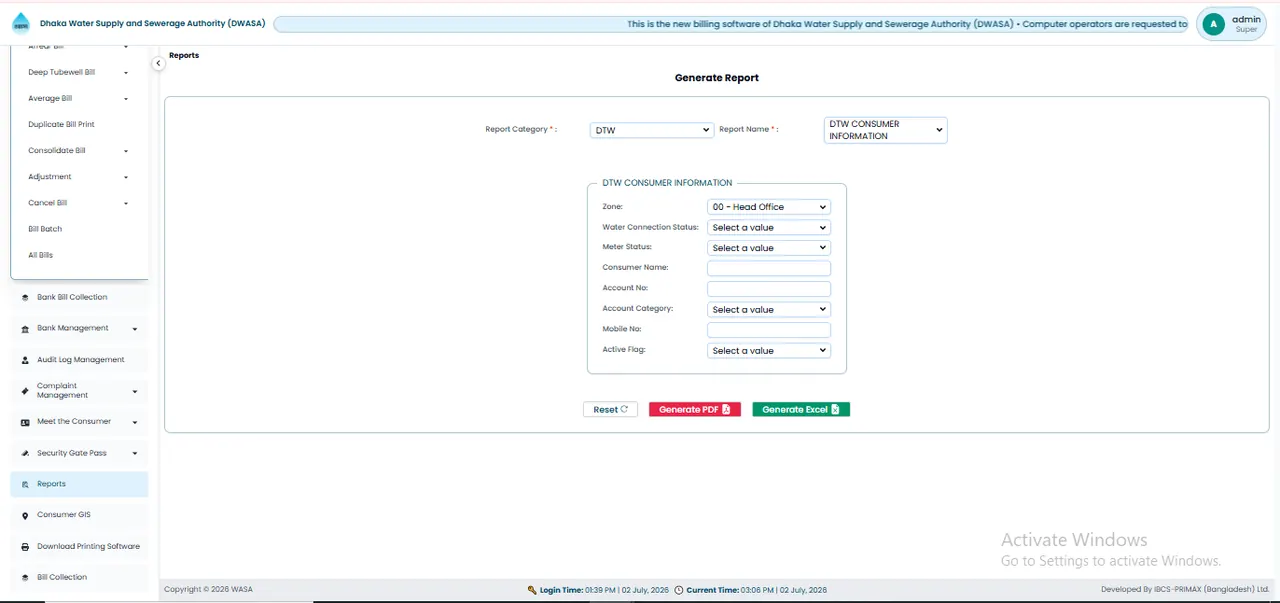The image size is (1280, 603).
Task: Click the admin avatar circle icon
Action: [x=1214, y=24]
